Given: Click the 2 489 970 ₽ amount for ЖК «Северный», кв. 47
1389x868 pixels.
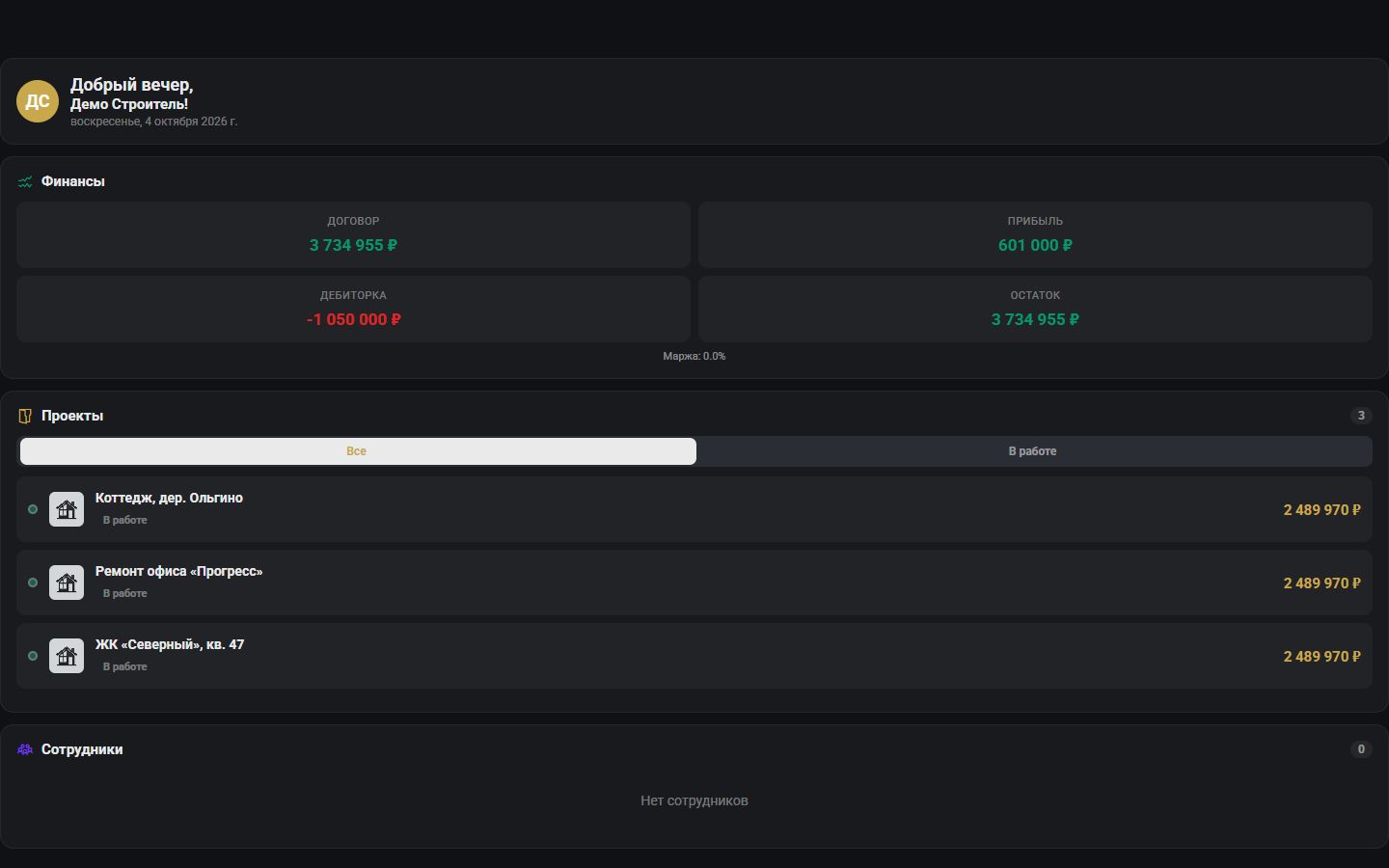Looking at the screenshot, I should point(1322,656).
